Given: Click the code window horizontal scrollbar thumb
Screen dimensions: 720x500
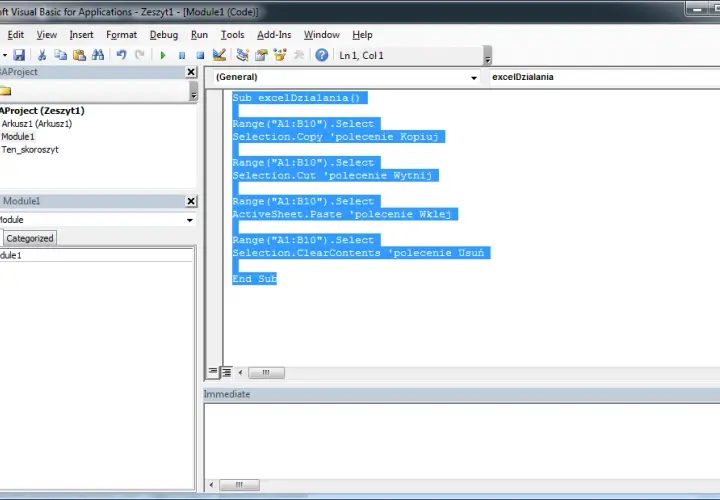Looking at the screenshot, I should (x=266, y=372).
